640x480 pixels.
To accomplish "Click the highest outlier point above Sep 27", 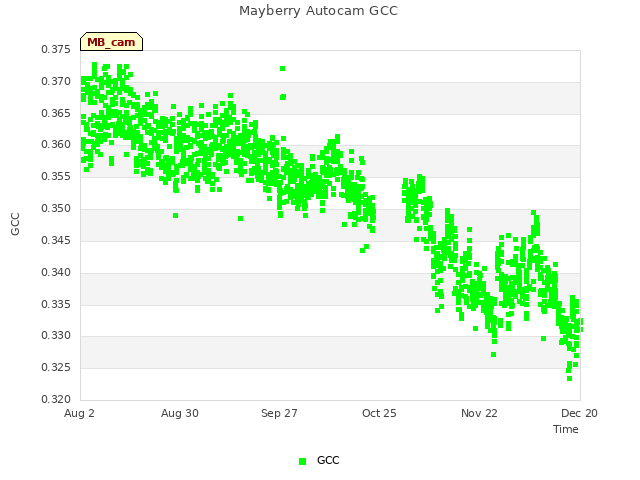I will pyautogui.click(x=282, y=69).
